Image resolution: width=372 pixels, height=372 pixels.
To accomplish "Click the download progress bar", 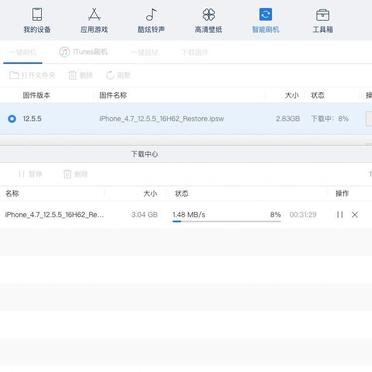I will click(227, 221).
